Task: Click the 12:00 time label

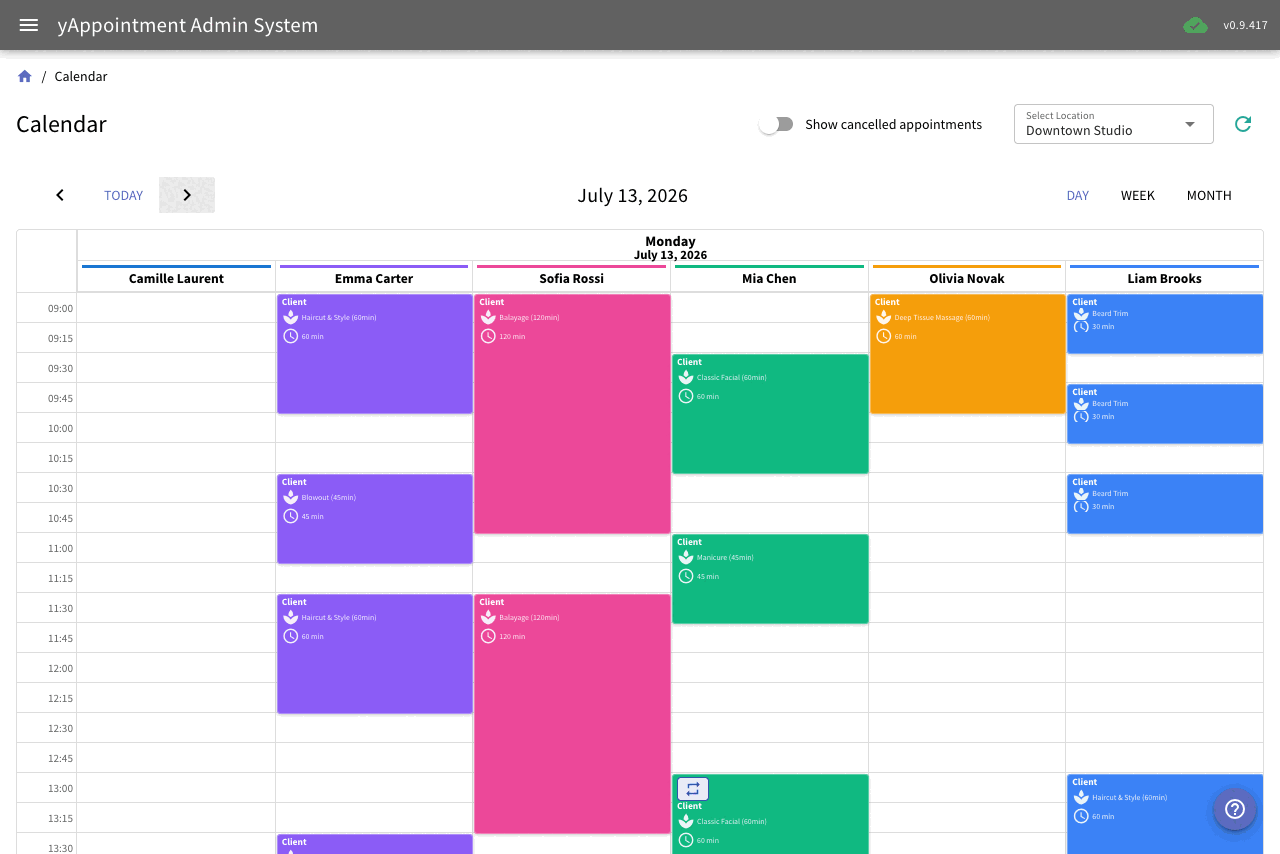Action: coord(60,668)
